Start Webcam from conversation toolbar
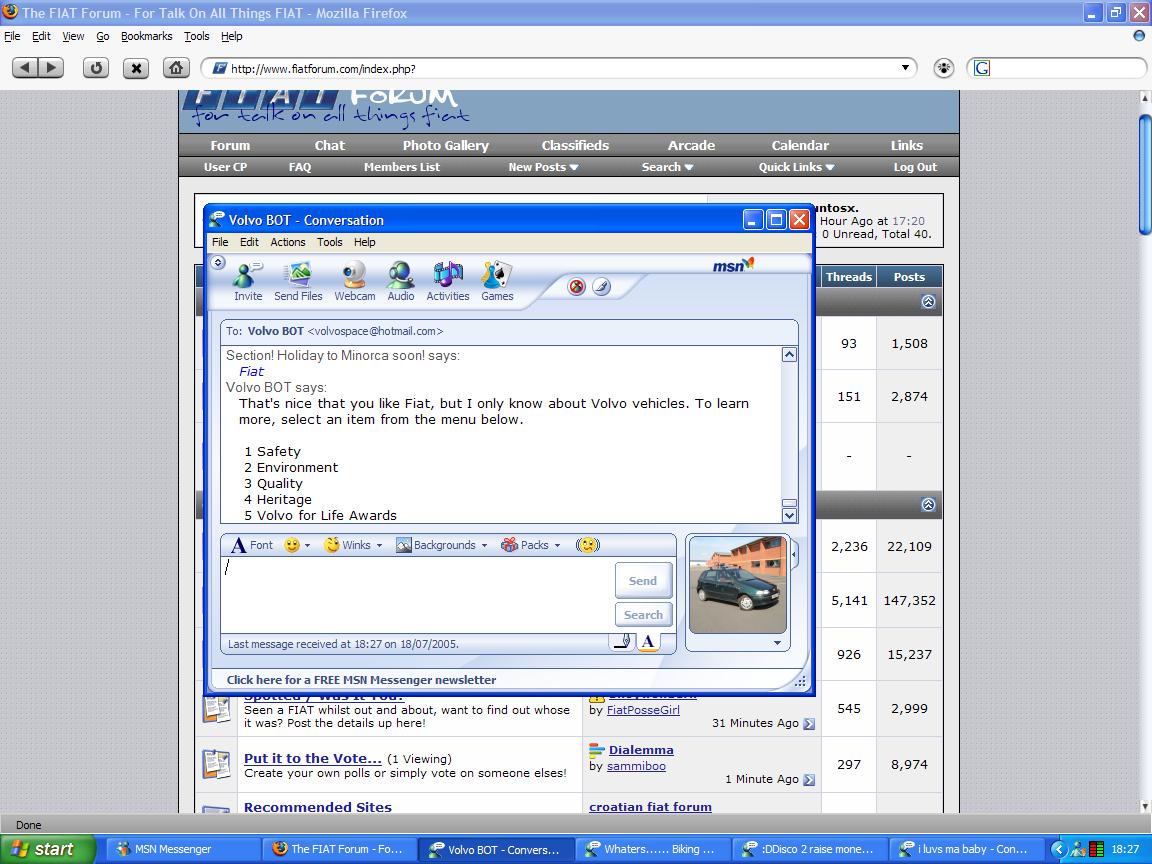Viewport: 1152px width, 864px height. pyautogui.click(x=355, y=281)
